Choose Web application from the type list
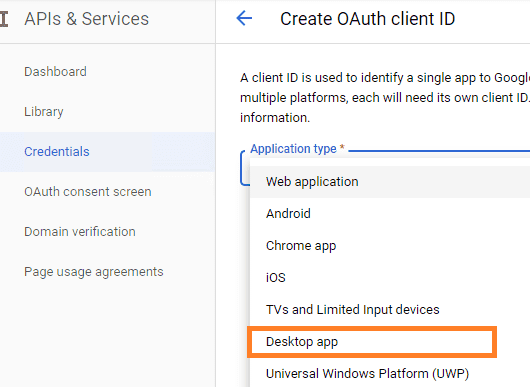Image resolution: width=530 pixels, height=387 pixels. click(x=390, y=182)
